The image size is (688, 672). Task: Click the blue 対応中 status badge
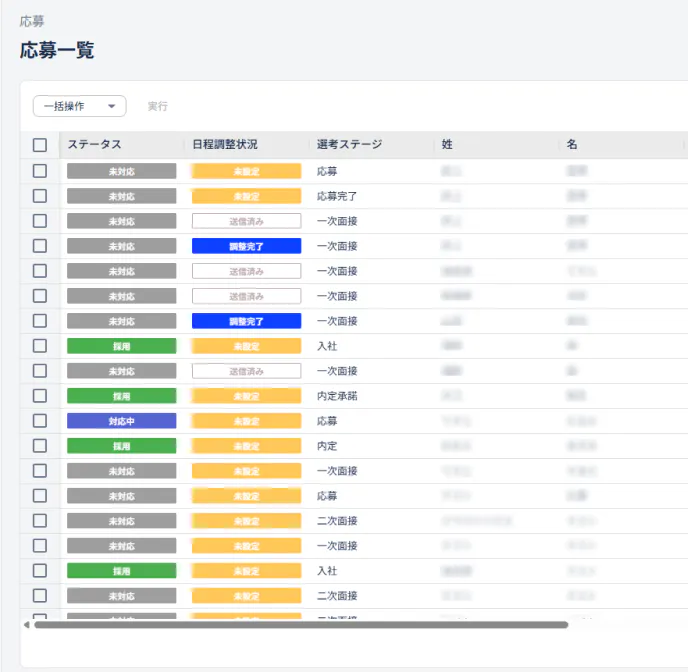[x=121, y=421]
